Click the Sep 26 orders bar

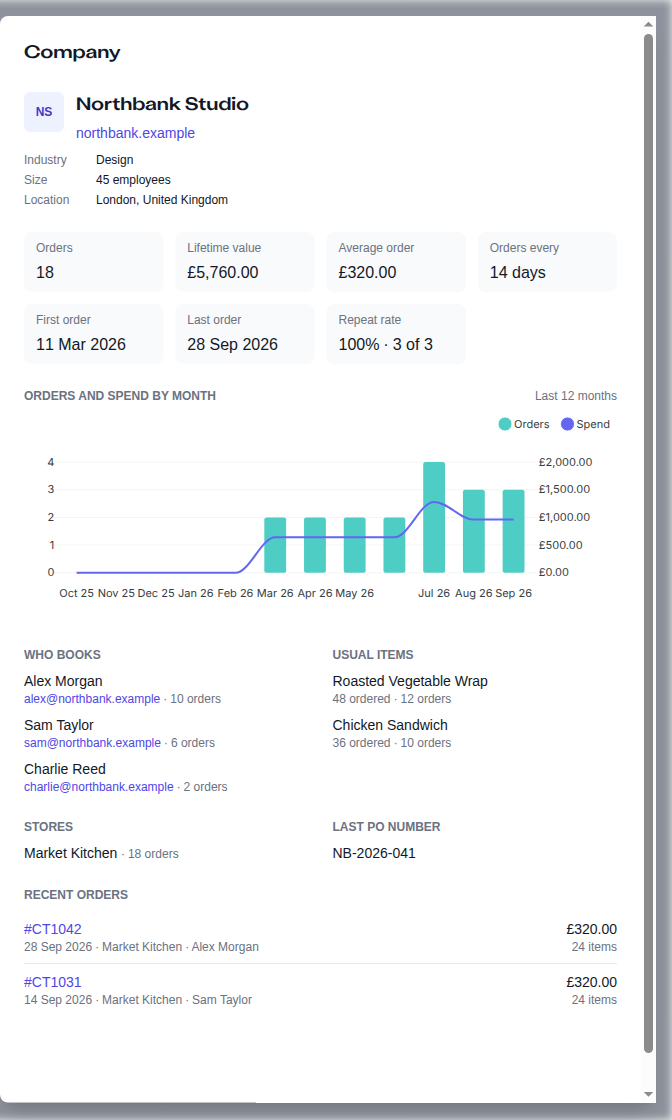click(513, 531)
